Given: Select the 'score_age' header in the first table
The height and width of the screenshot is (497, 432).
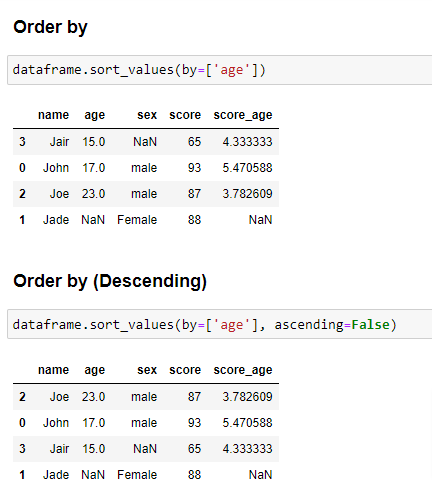Looking at the screenshot, I should coord(243,115).
